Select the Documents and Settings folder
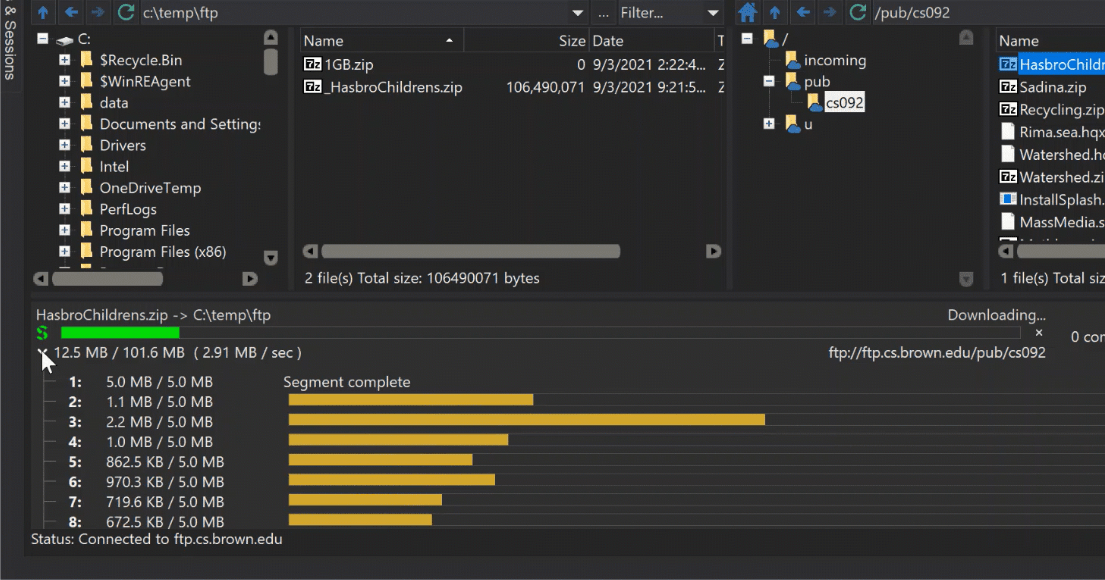The width and height of the screenshot is (1105, 580). 180,124
